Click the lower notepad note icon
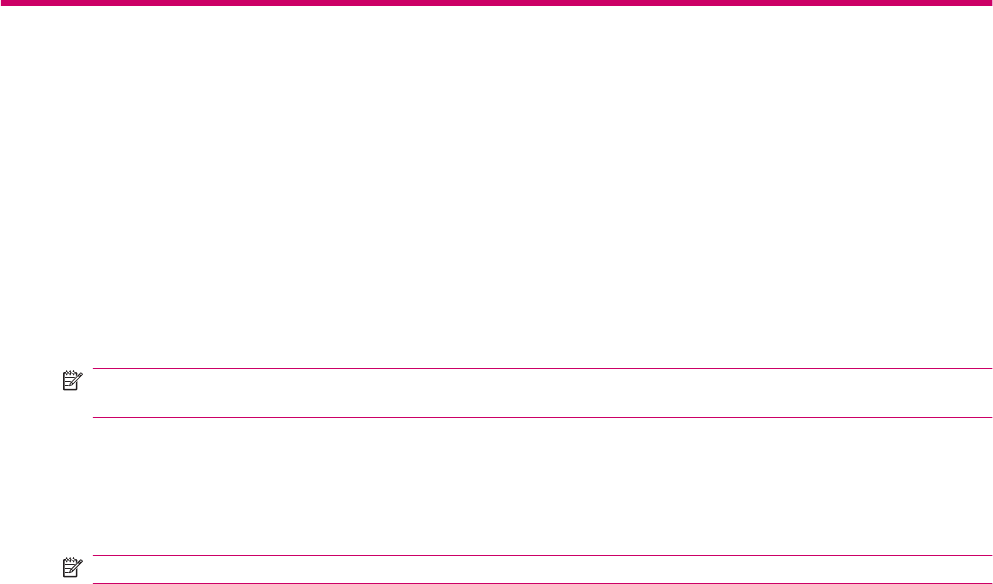 pyautogui.click(x=72, y=568)
